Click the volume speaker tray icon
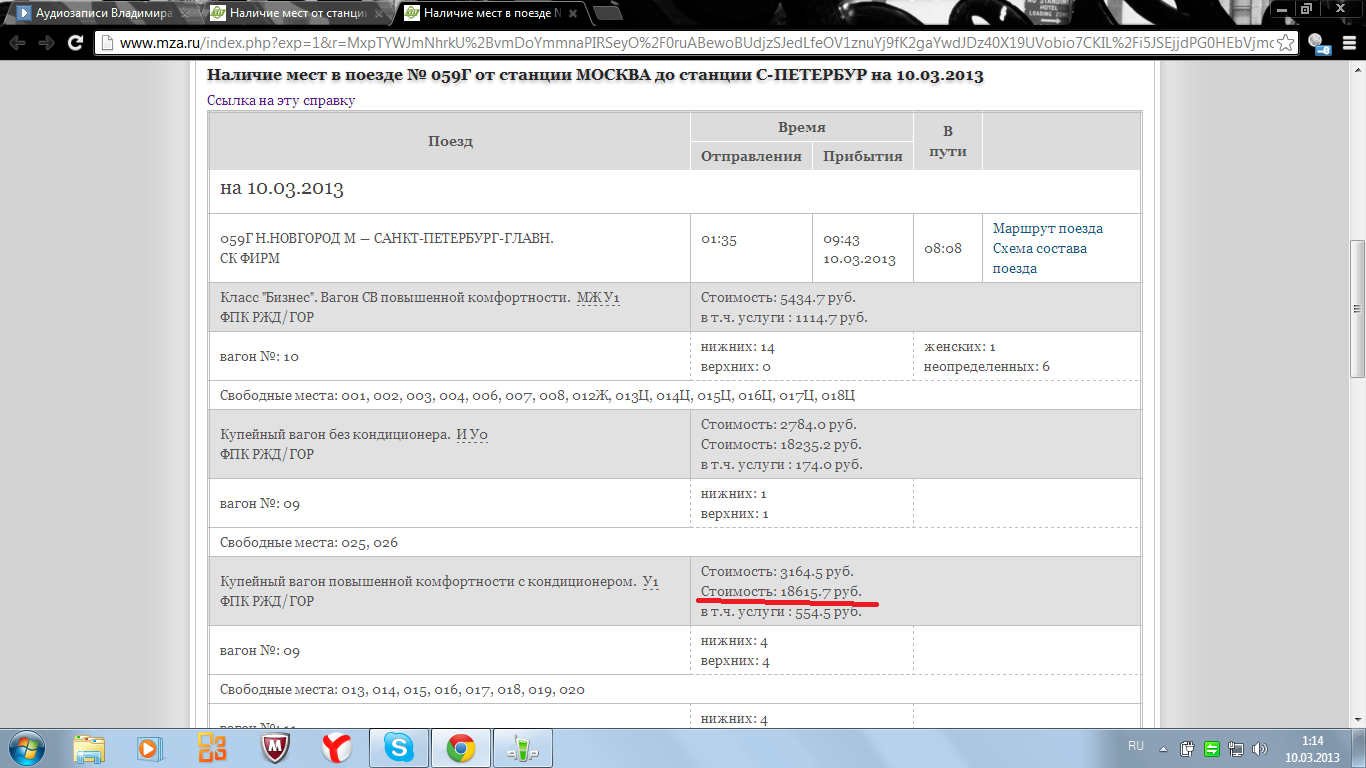The height and width of the screenshot is (768, 1366). (1260, 748)
